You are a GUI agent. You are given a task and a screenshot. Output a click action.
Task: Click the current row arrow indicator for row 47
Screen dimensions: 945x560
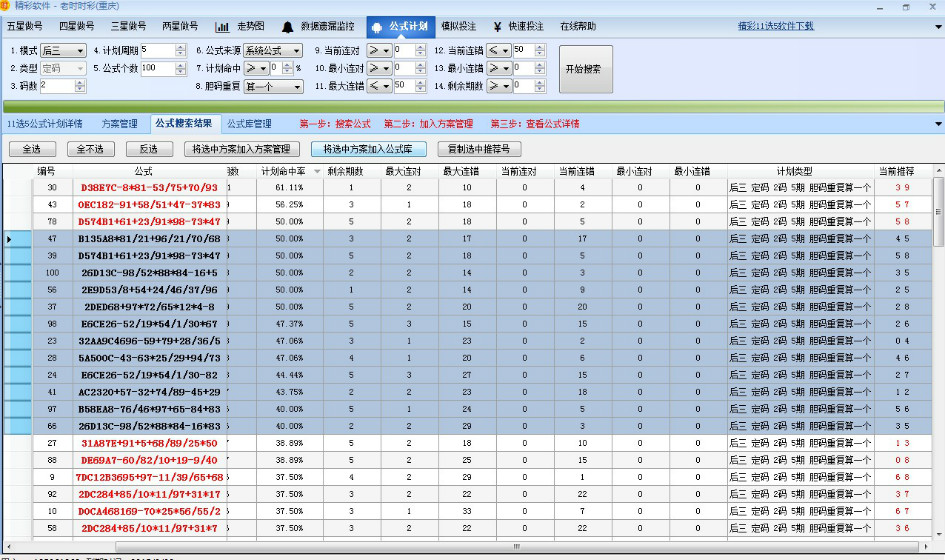(10, 239)
